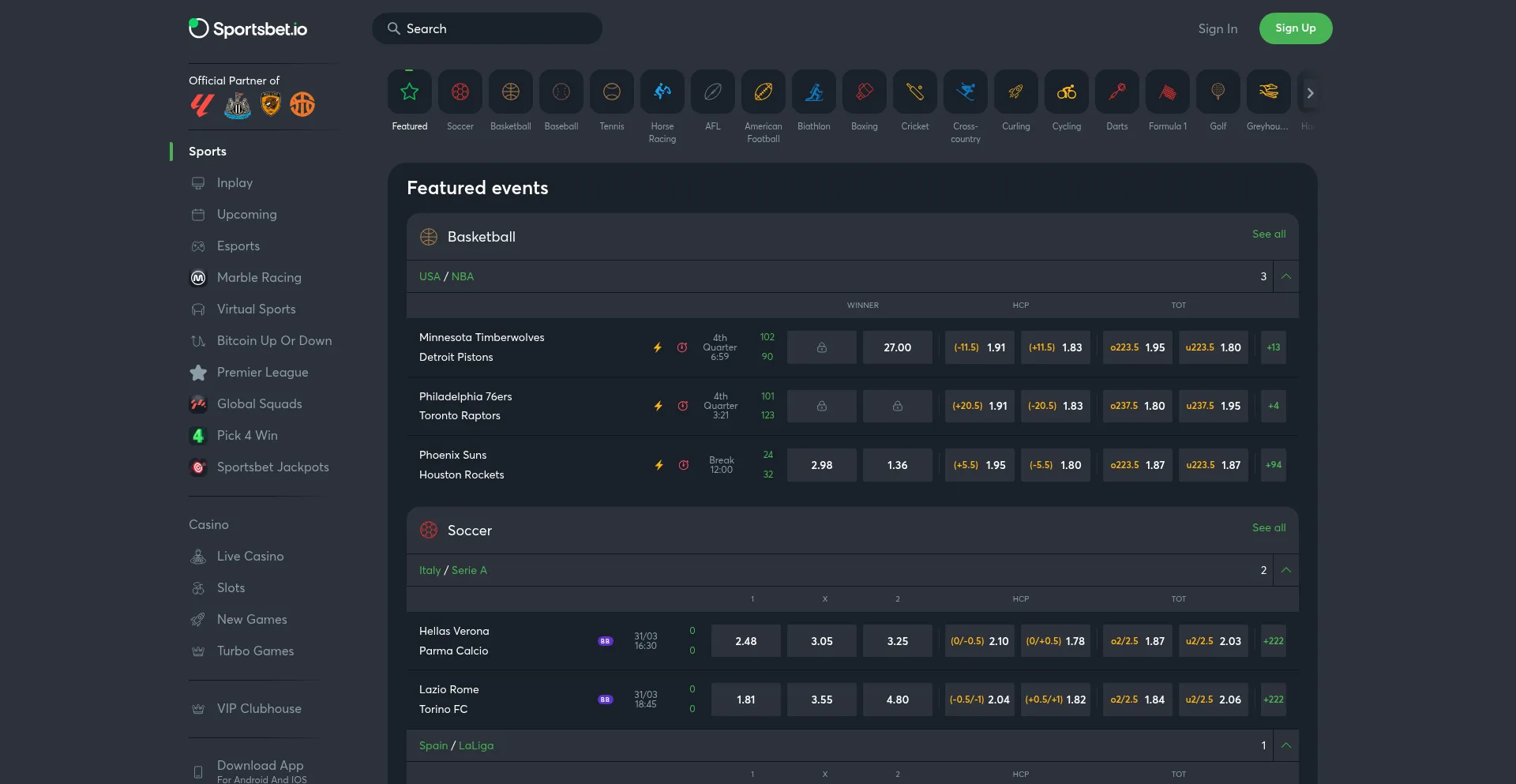1516x784 pixels.
Task: Go to Esports section
Action: pos(238,246)
